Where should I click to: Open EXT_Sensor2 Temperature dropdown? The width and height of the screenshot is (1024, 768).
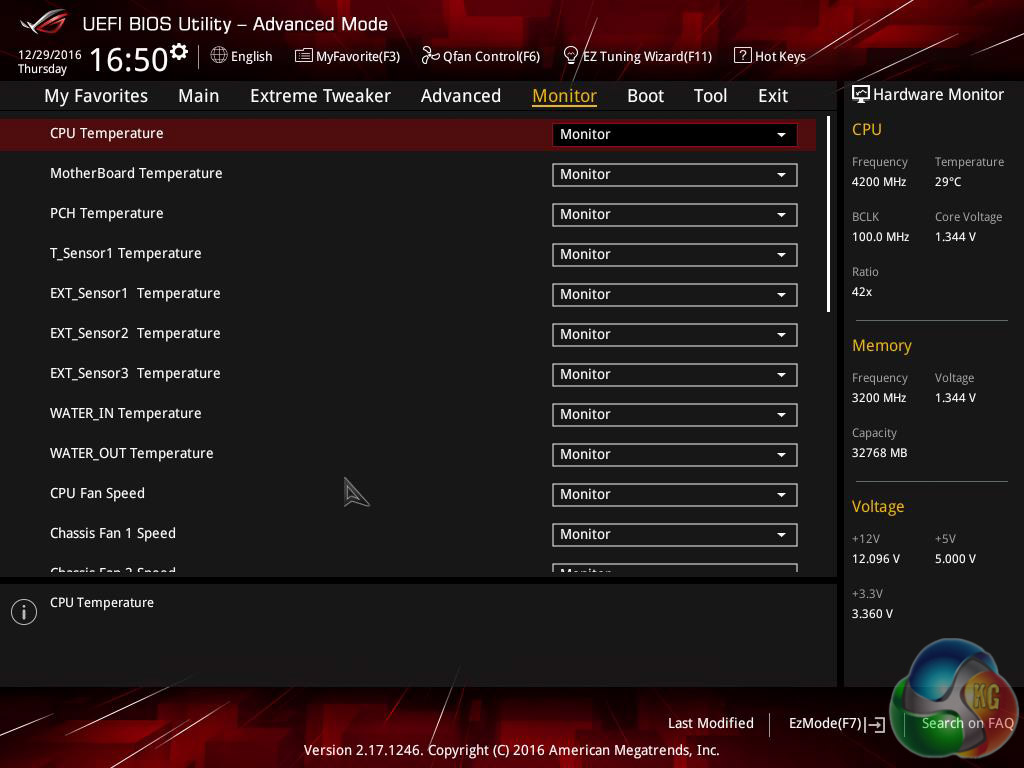point(675,335)
